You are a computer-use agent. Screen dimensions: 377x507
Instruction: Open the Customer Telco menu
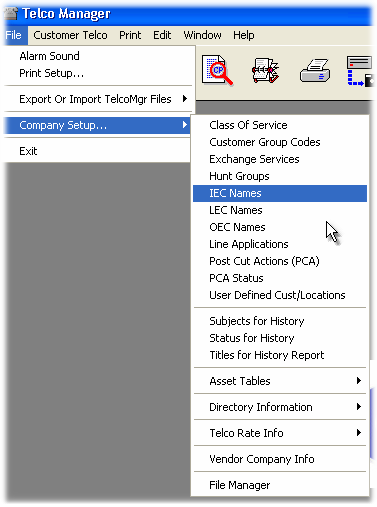point(70,35)
